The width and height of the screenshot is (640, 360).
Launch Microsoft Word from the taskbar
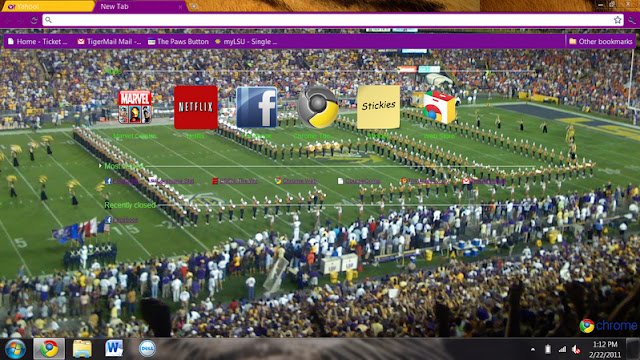click(114, 349)
